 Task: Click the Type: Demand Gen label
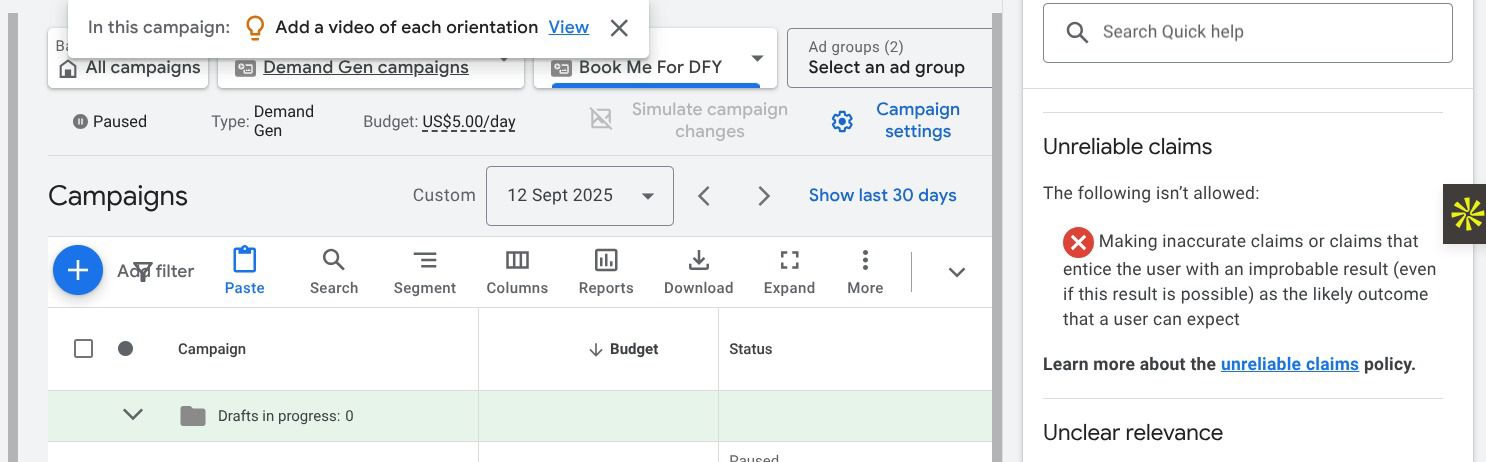click(x=263, y=121)
